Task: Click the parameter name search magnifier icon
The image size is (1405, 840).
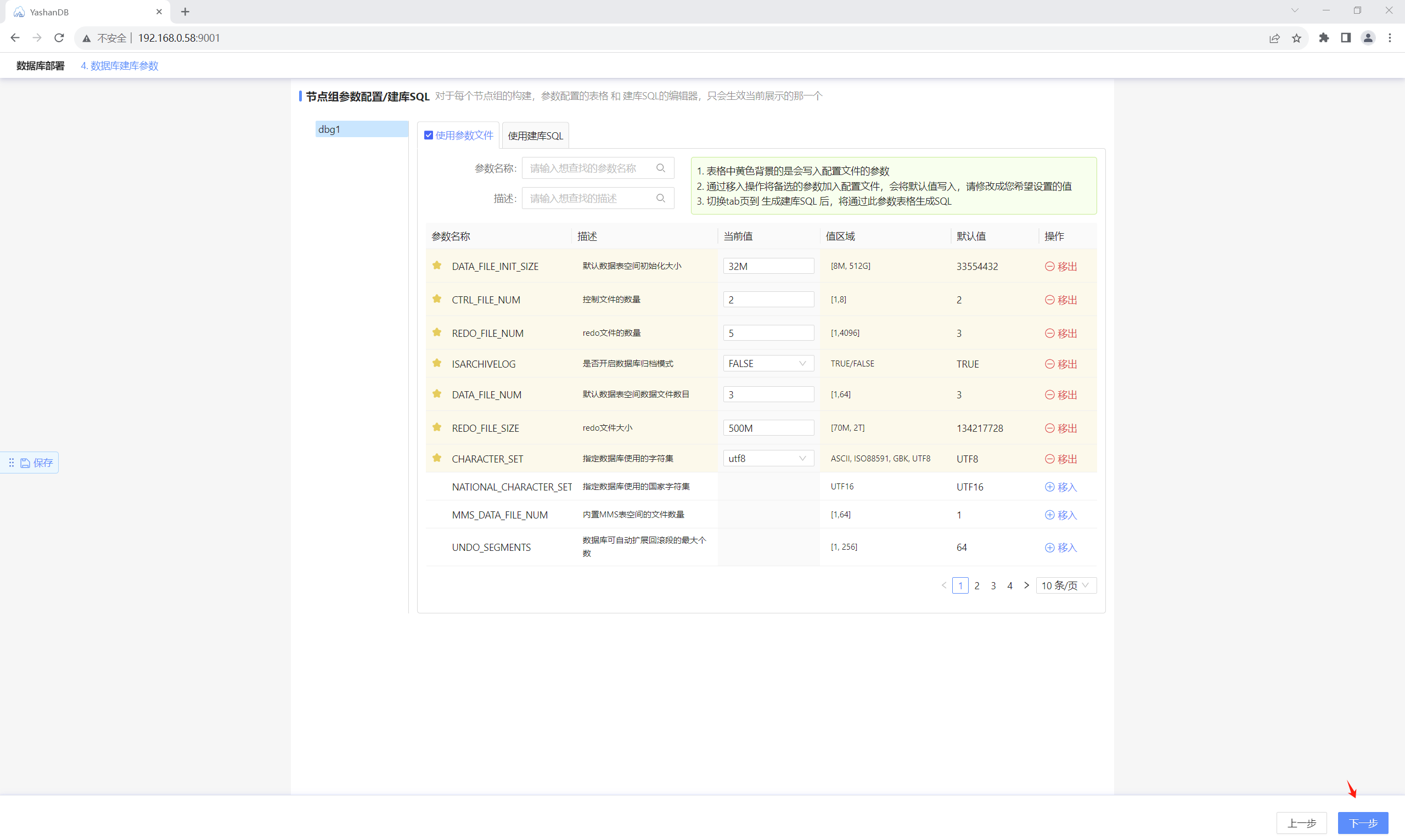Action: click(x=660, y=168)
